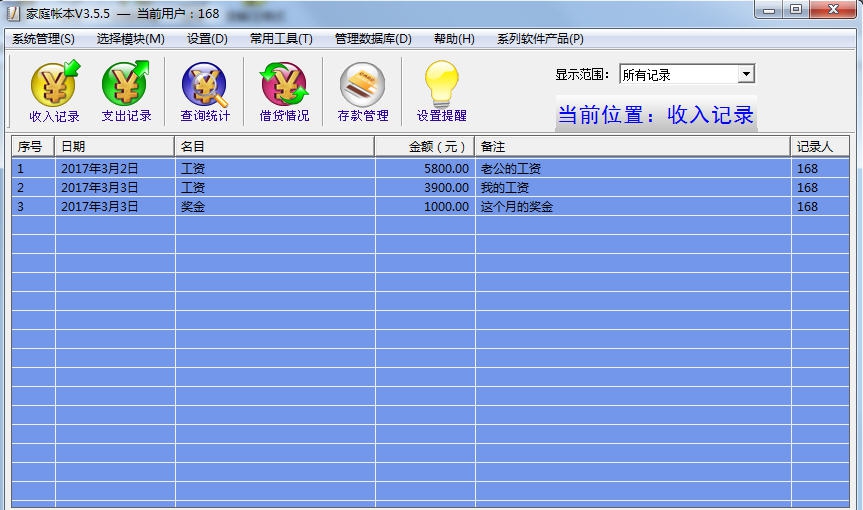The width and height of the screenshot is (863, 510).
Task: Click the 当前位置：收入记录 label
Action: point(656,114)
